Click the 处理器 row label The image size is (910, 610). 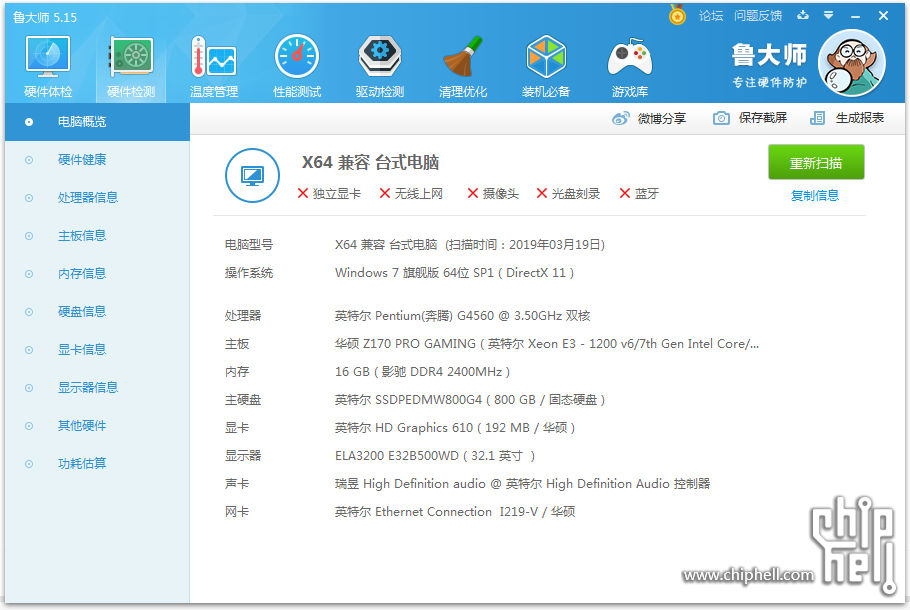click(243, 316)
